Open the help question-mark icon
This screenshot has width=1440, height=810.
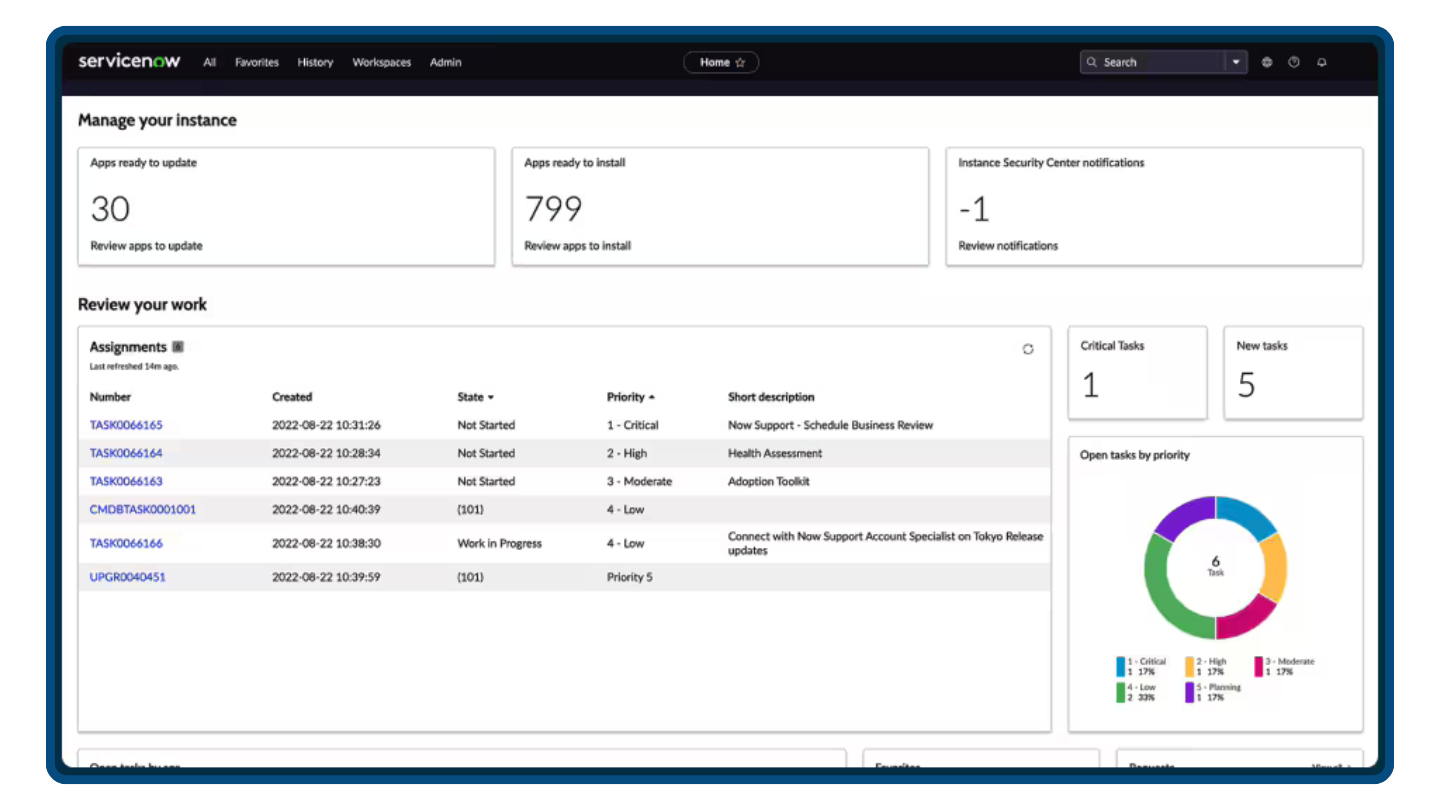point(1294,62)
